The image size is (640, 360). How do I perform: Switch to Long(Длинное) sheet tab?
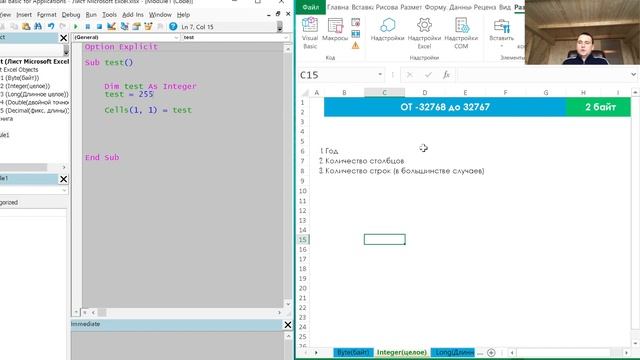pyautogui.click(x=453, y=352)
